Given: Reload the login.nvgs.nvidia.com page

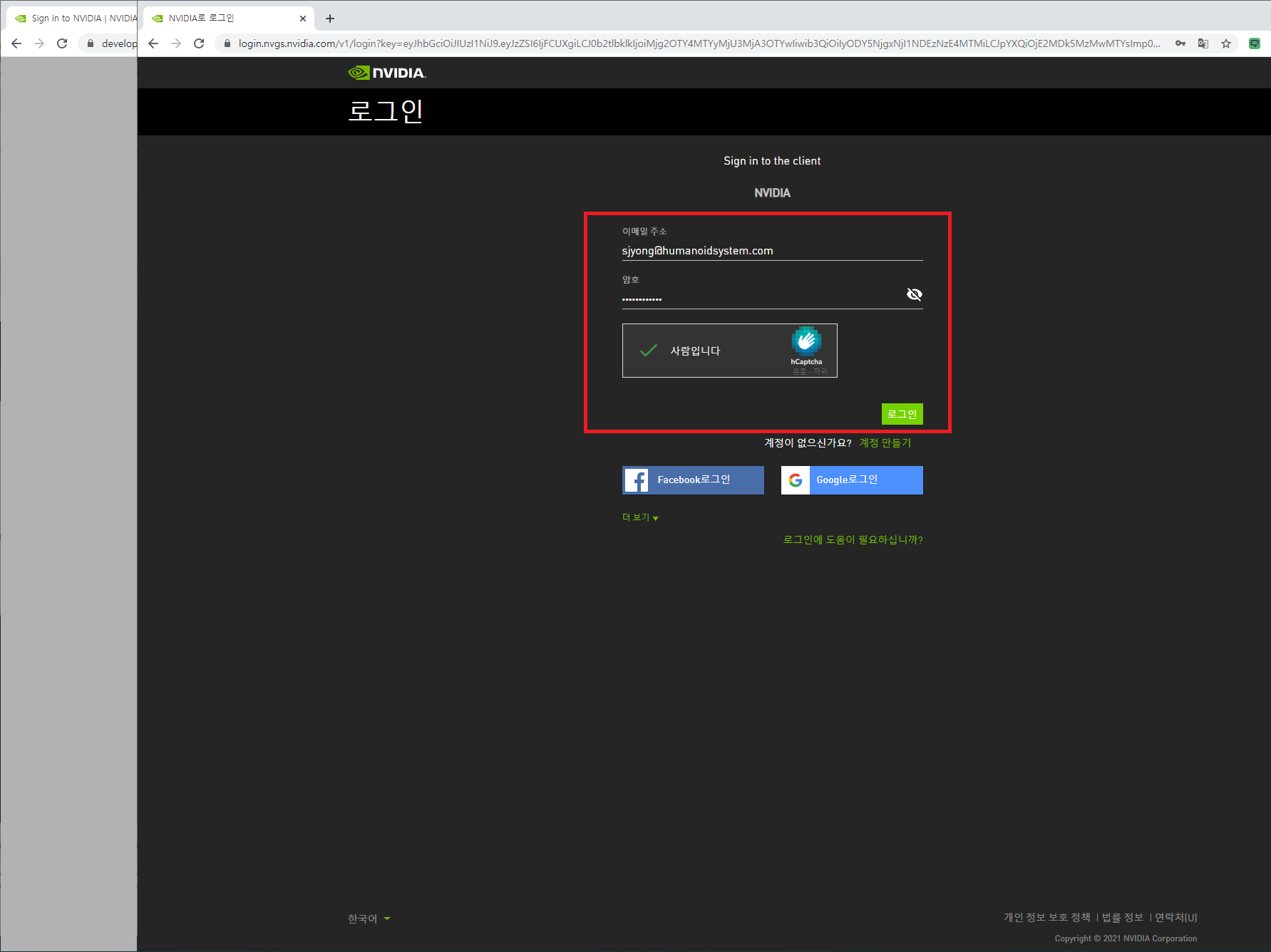Looking at the screenshot, I should pos(199,43).
